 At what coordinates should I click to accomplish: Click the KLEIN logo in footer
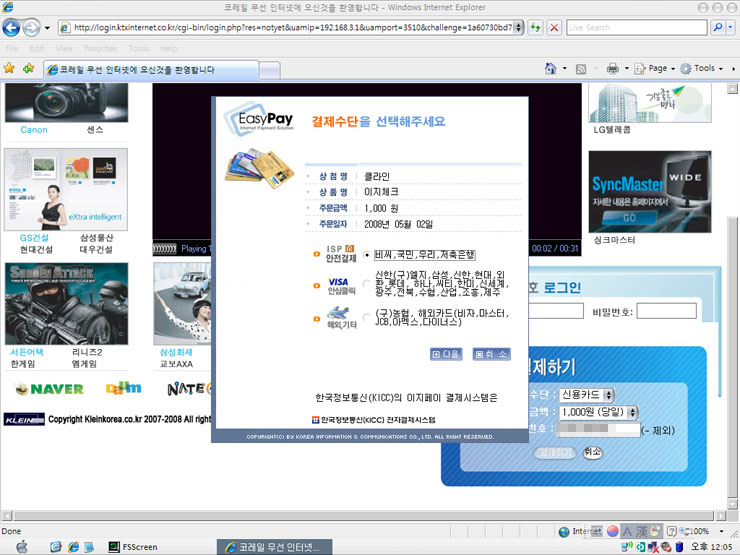(x=24, y=419)
